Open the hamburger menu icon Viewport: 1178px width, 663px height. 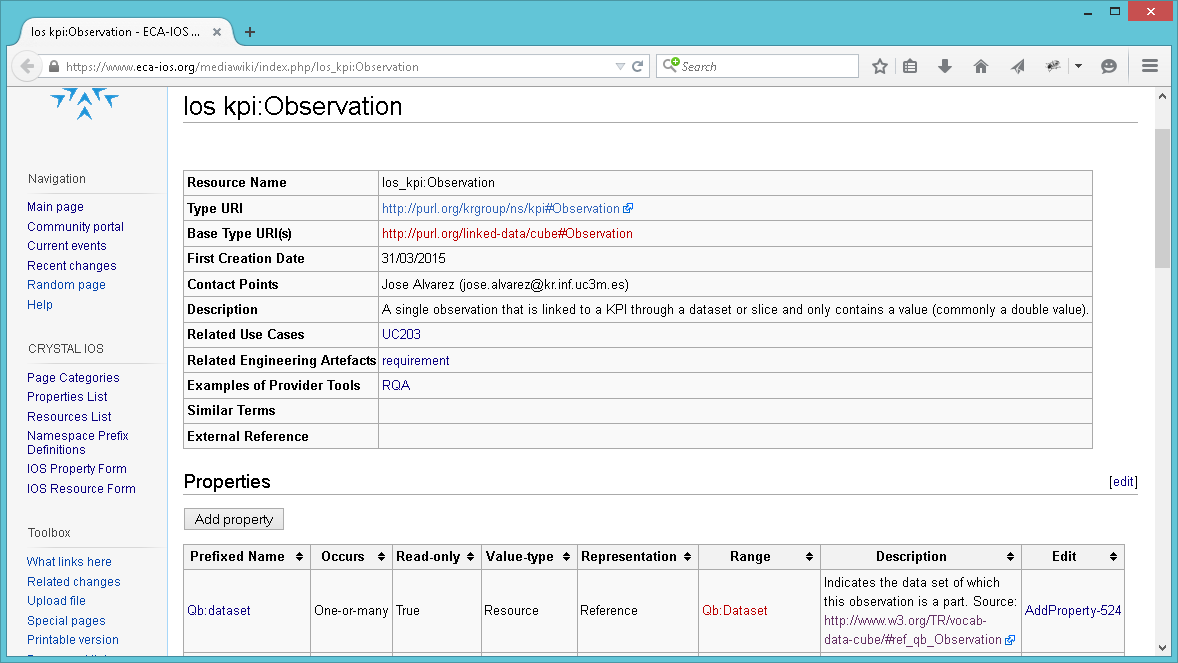pyautogui.click(x=1149, y=66)
